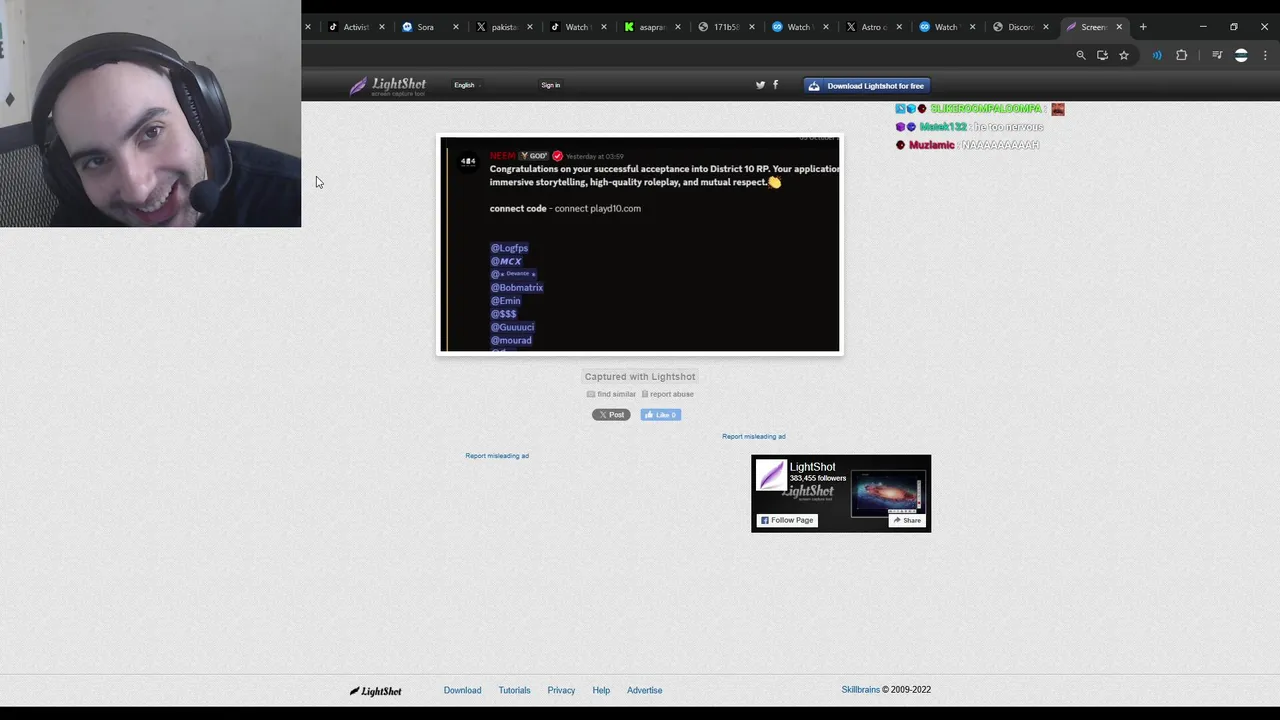This screenshot has width=1280, height=720.
Task: Click Follow Page in Facebook widget
Action: pos(787,520)
